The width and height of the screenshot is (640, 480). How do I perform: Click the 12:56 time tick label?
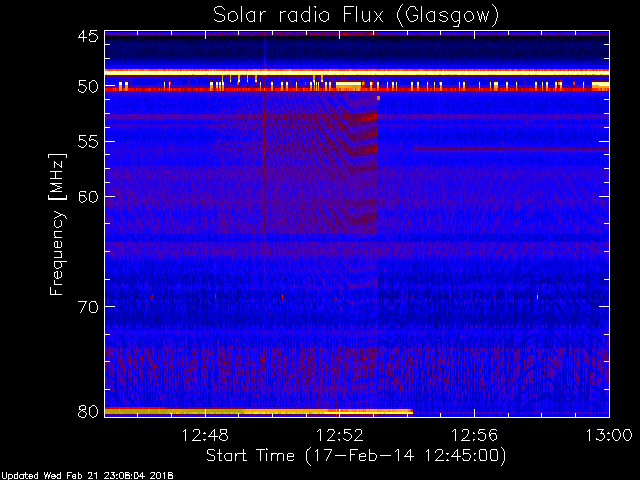(474, 436)
